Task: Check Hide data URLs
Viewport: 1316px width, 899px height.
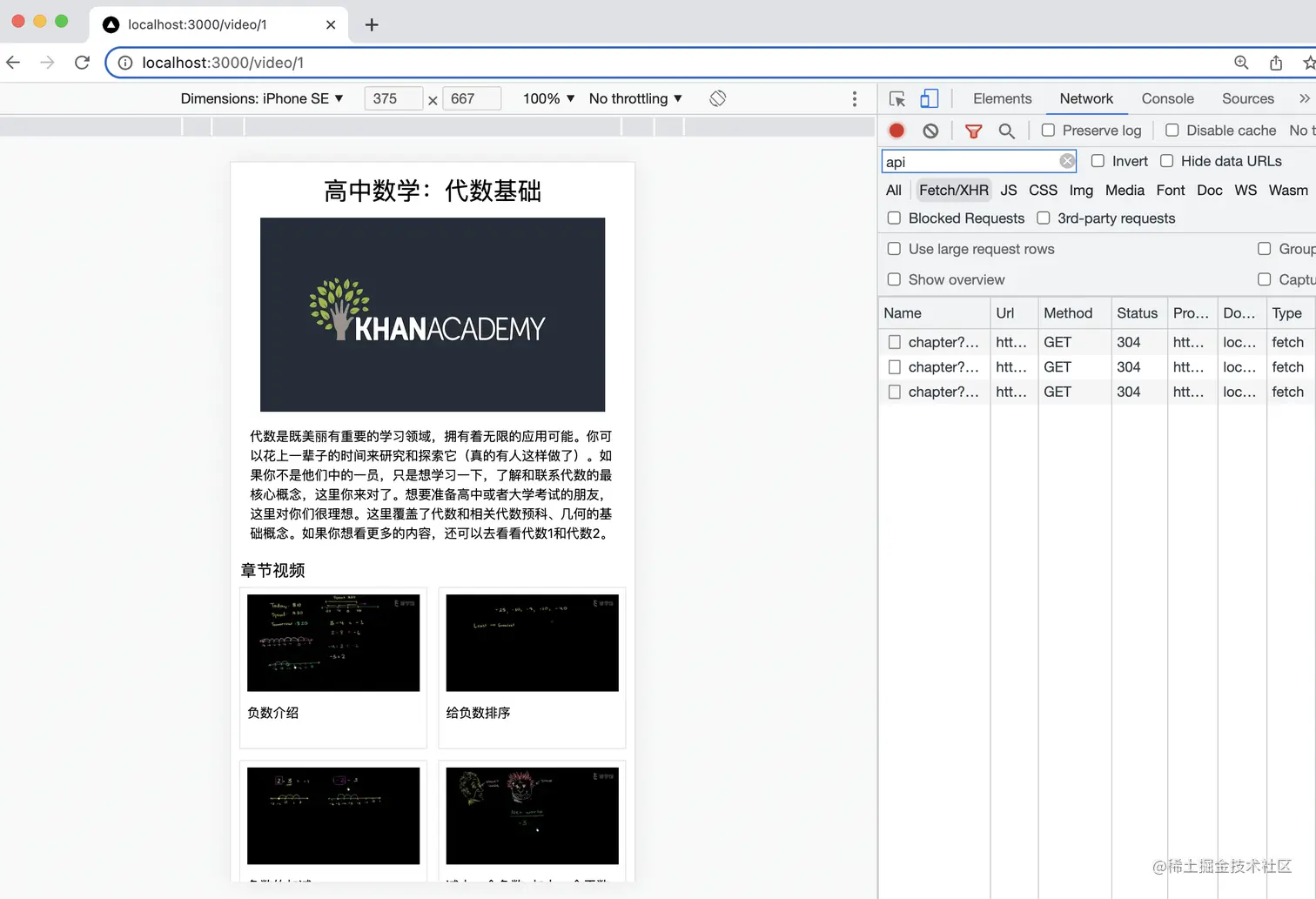Action: point(1166,161)
